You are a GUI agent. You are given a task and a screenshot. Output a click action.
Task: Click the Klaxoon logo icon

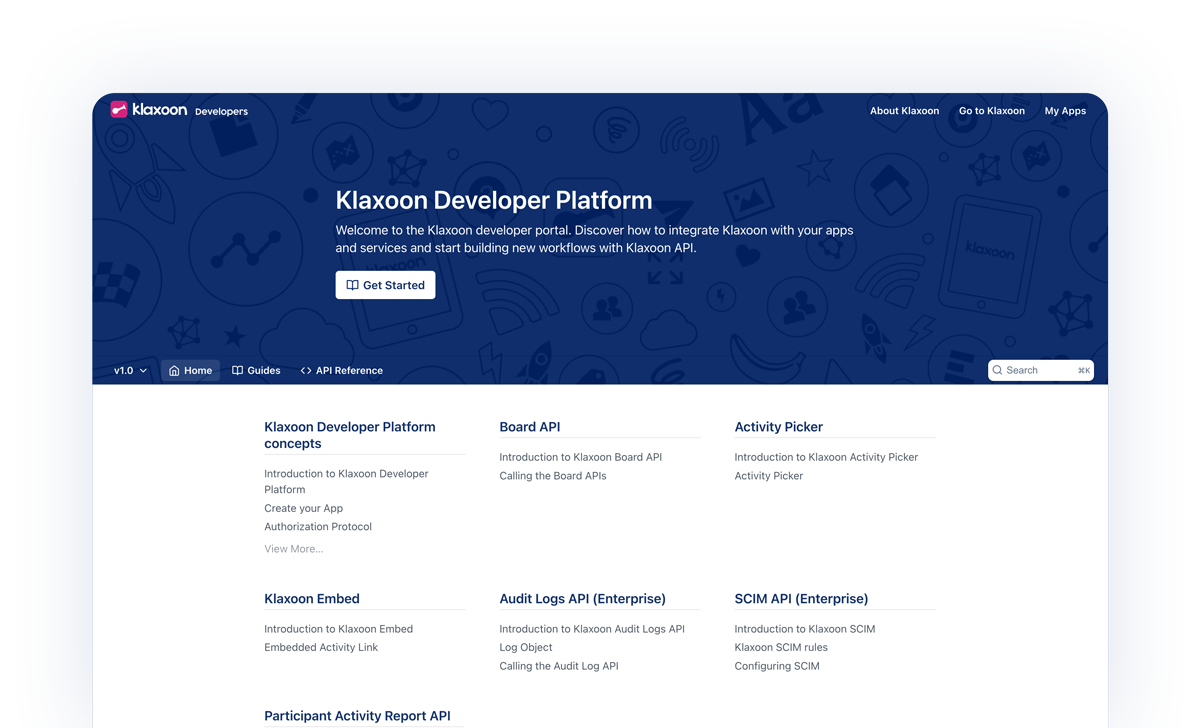click(119, 110)
